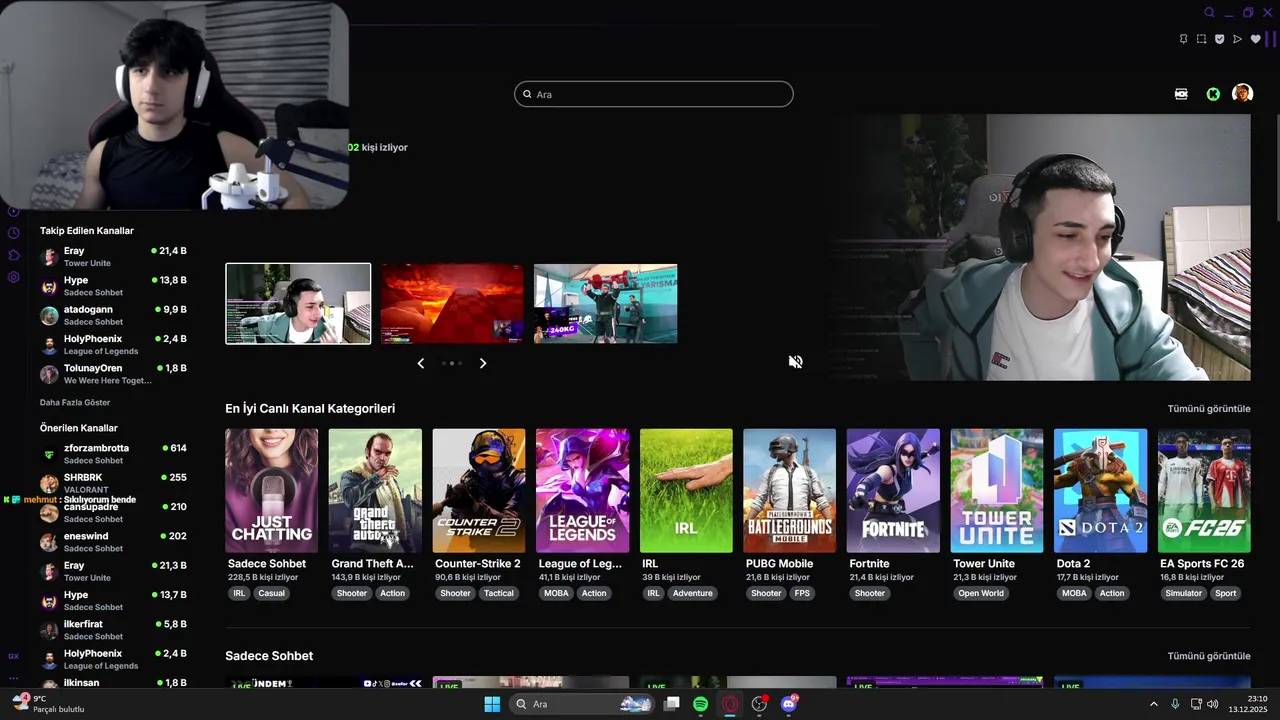Open recommended channel SHRBRK
Viewport: 1280px width, 720px height.
tap(113, 483)
